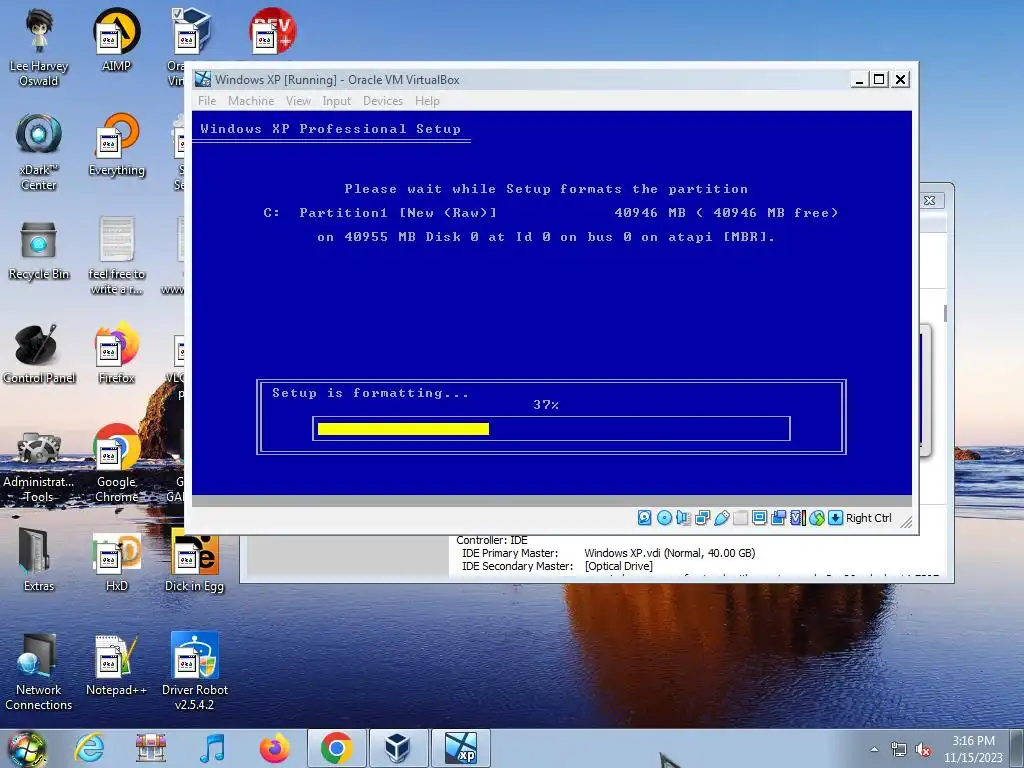Select the HxD desktop shortcut
Viewport: 1024px width, 768px height.
116,561
